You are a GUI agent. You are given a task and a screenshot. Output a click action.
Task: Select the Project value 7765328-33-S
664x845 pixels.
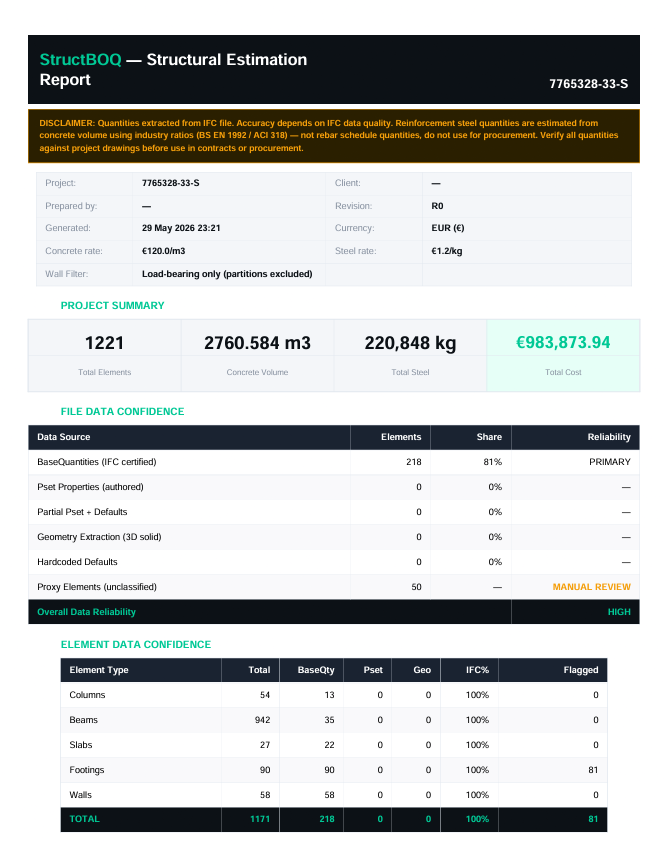click(170, 183)
